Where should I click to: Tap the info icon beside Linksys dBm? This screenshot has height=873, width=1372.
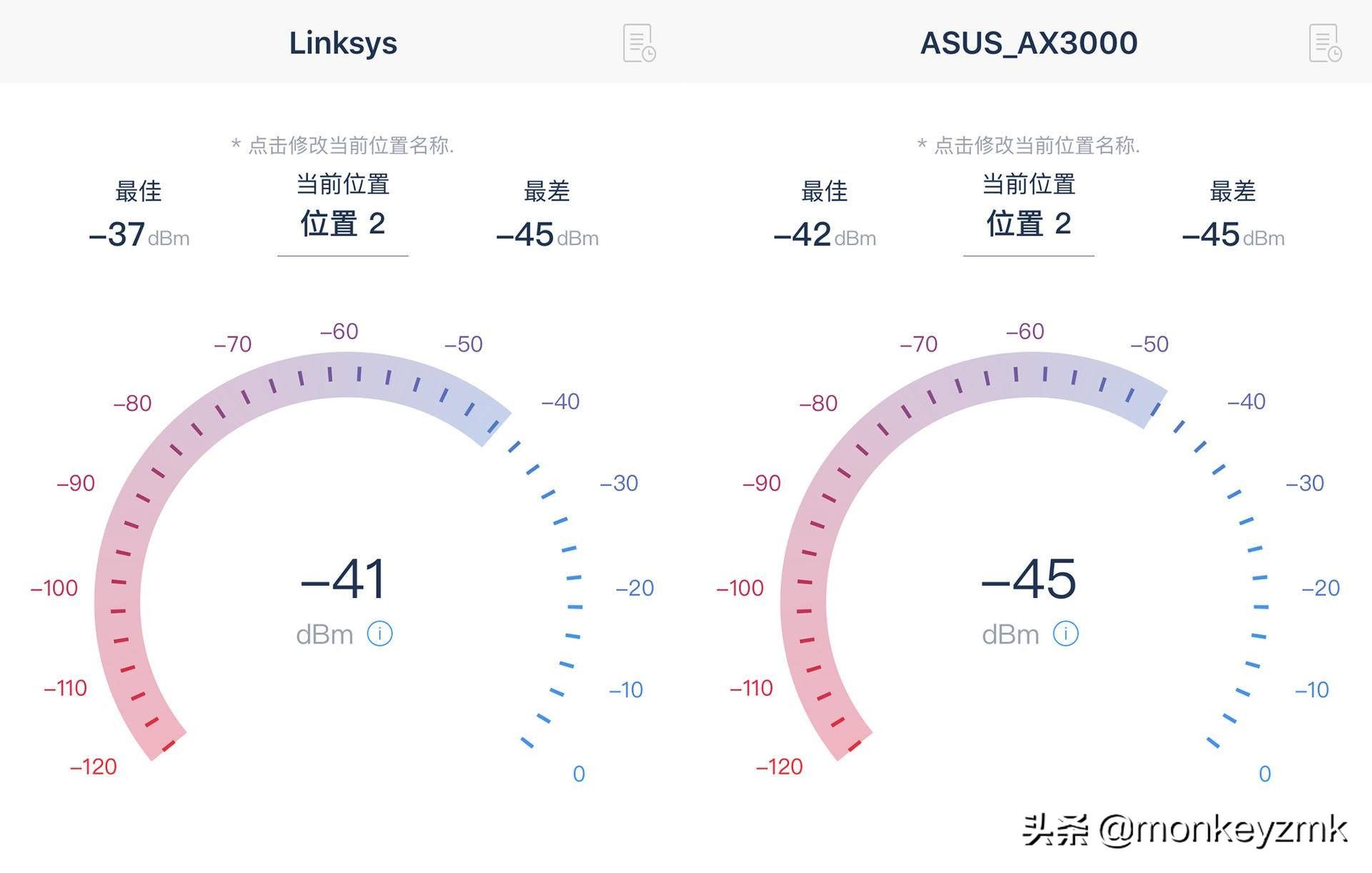click(379, 634)
